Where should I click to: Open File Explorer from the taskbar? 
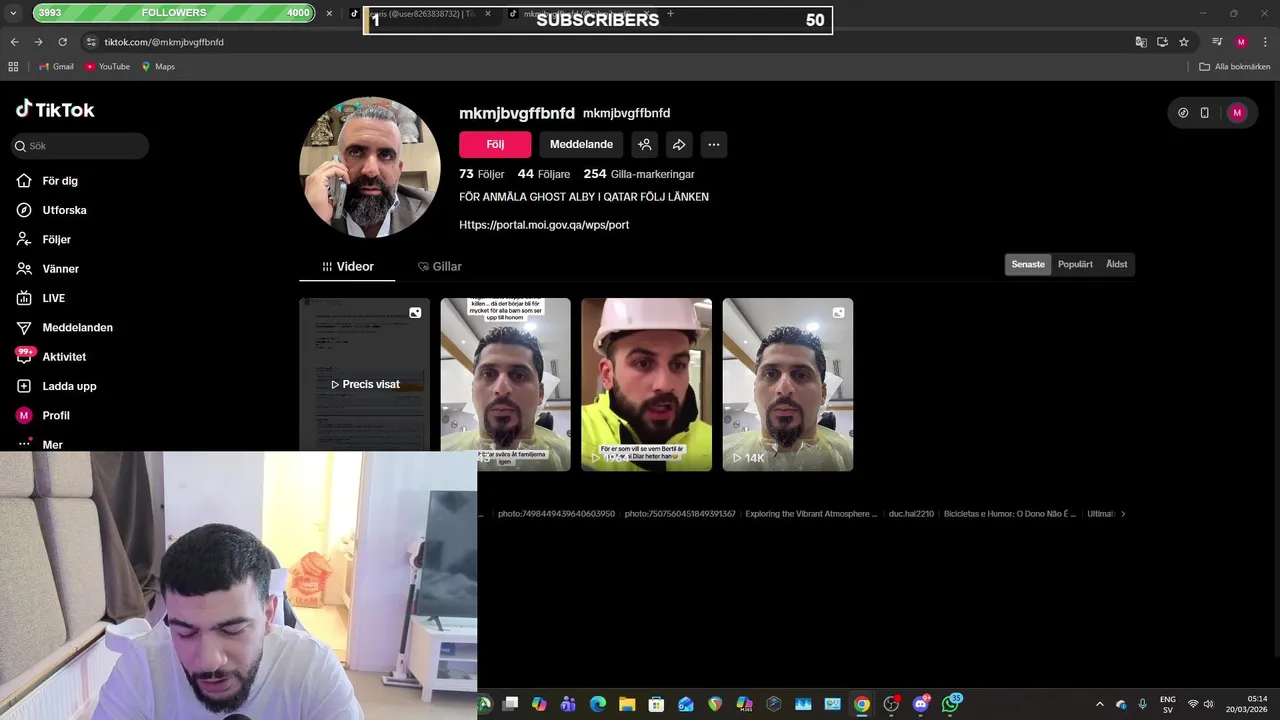[x=627, y=704]
